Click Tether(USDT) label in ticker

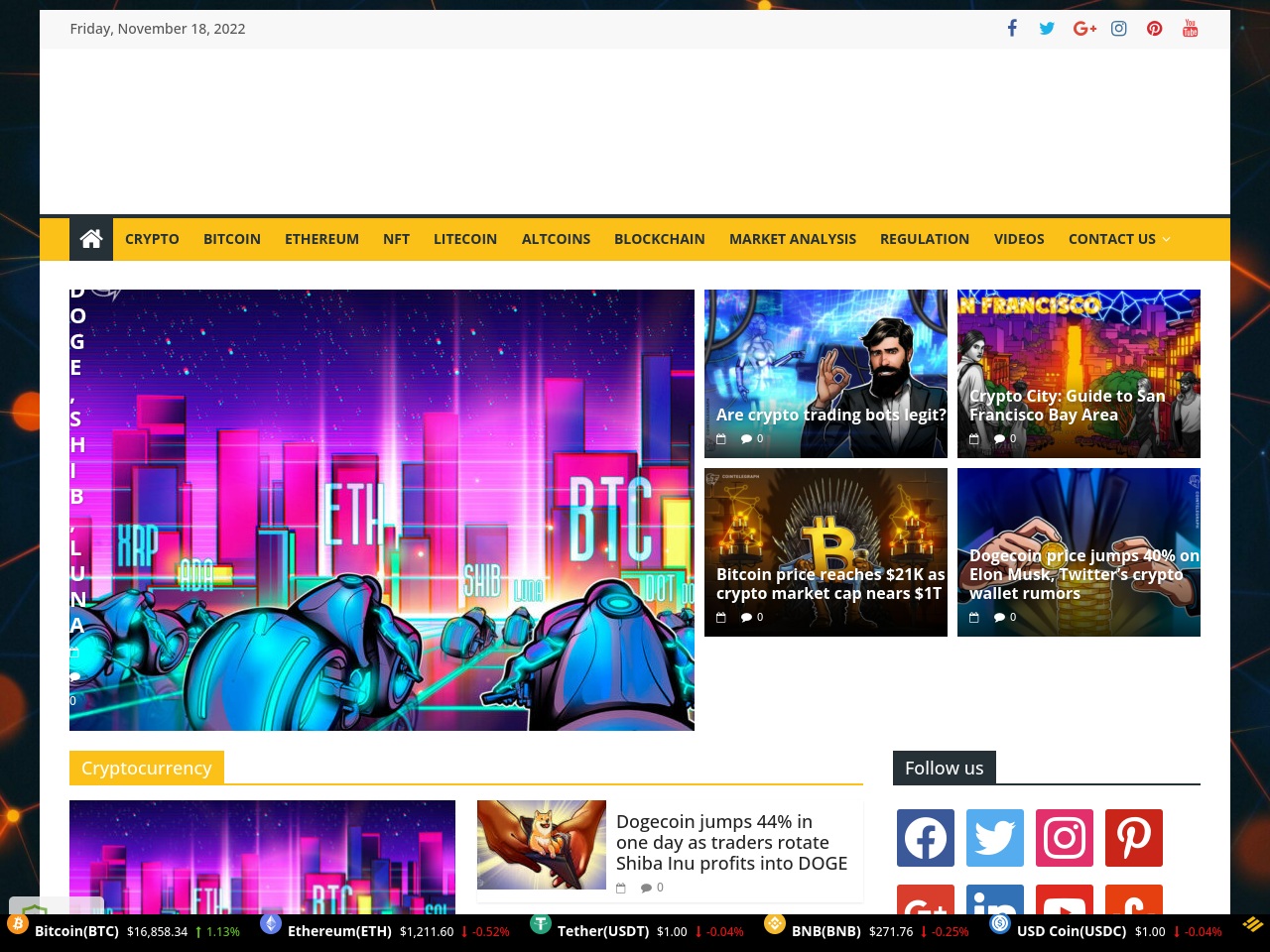click(x=603, y=931)
